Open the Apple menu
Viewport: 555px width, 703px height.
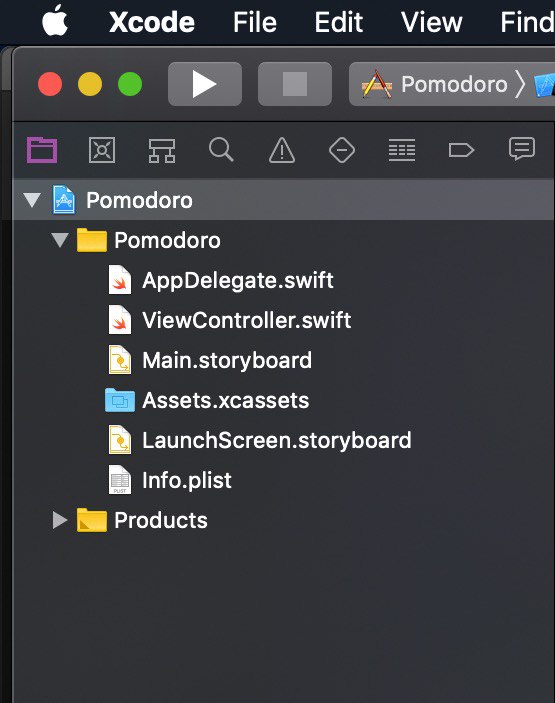55,21
